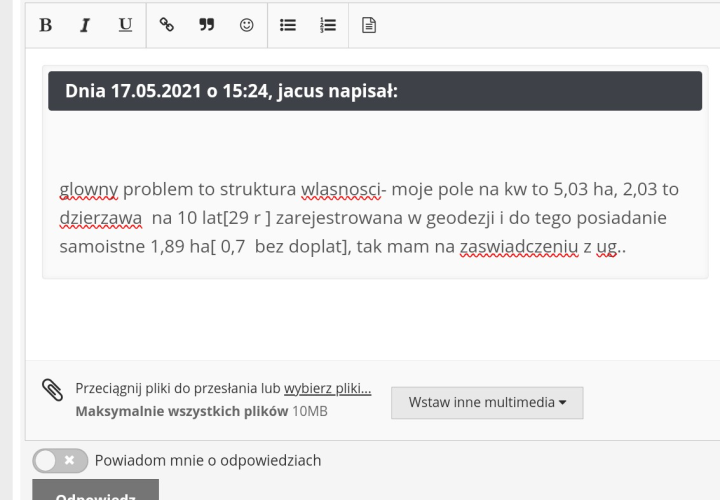This screenshot has height=500, width=720.
Task: Toggle bold formatting in the editor
Action: (x=45, y=24)
